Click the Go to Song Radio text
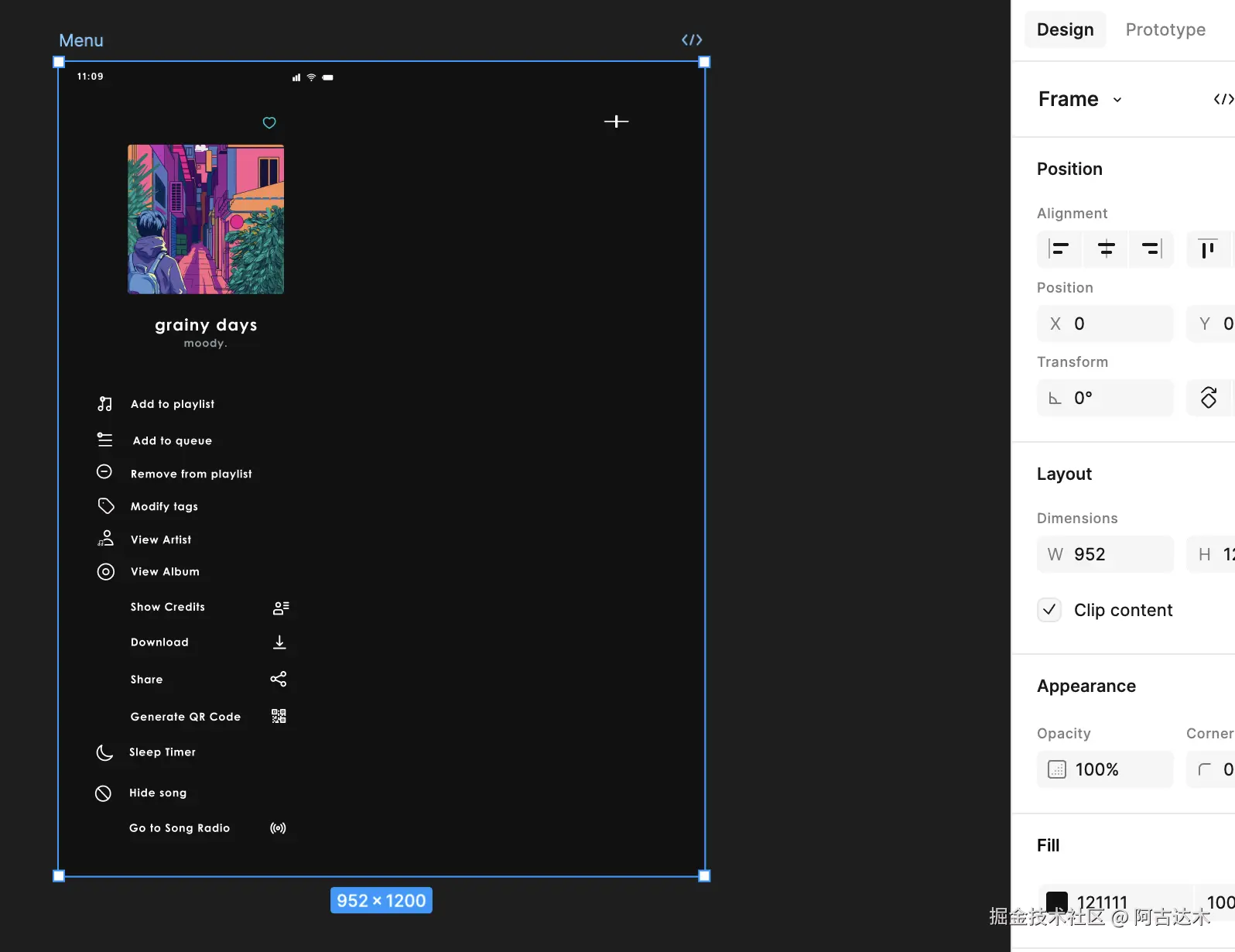1235x952 pixels. pyautogui.click(x=180, y=828)
